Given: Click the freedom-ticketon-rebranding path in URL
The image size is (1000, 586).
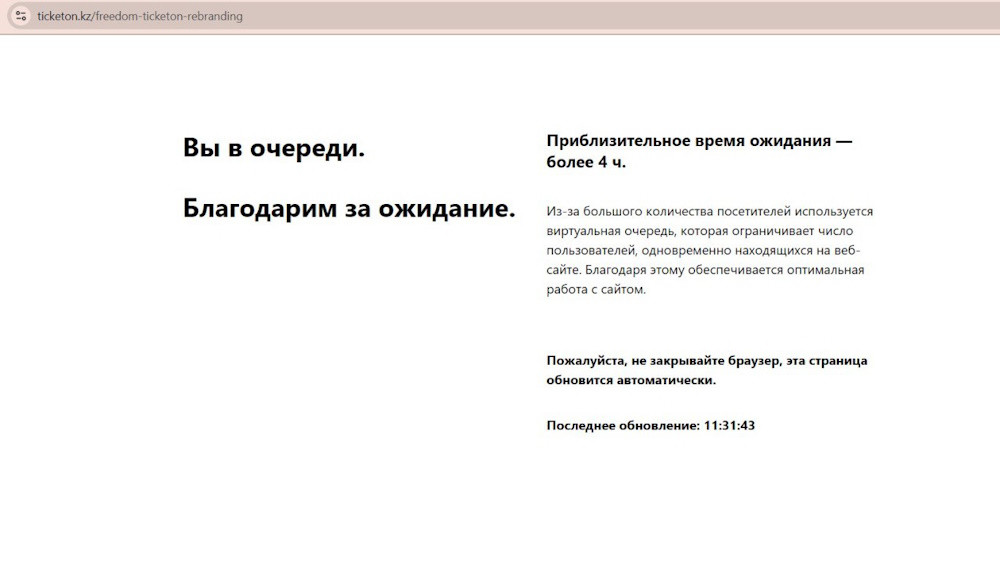Looking at the screenshot, I should click(168, 17).
